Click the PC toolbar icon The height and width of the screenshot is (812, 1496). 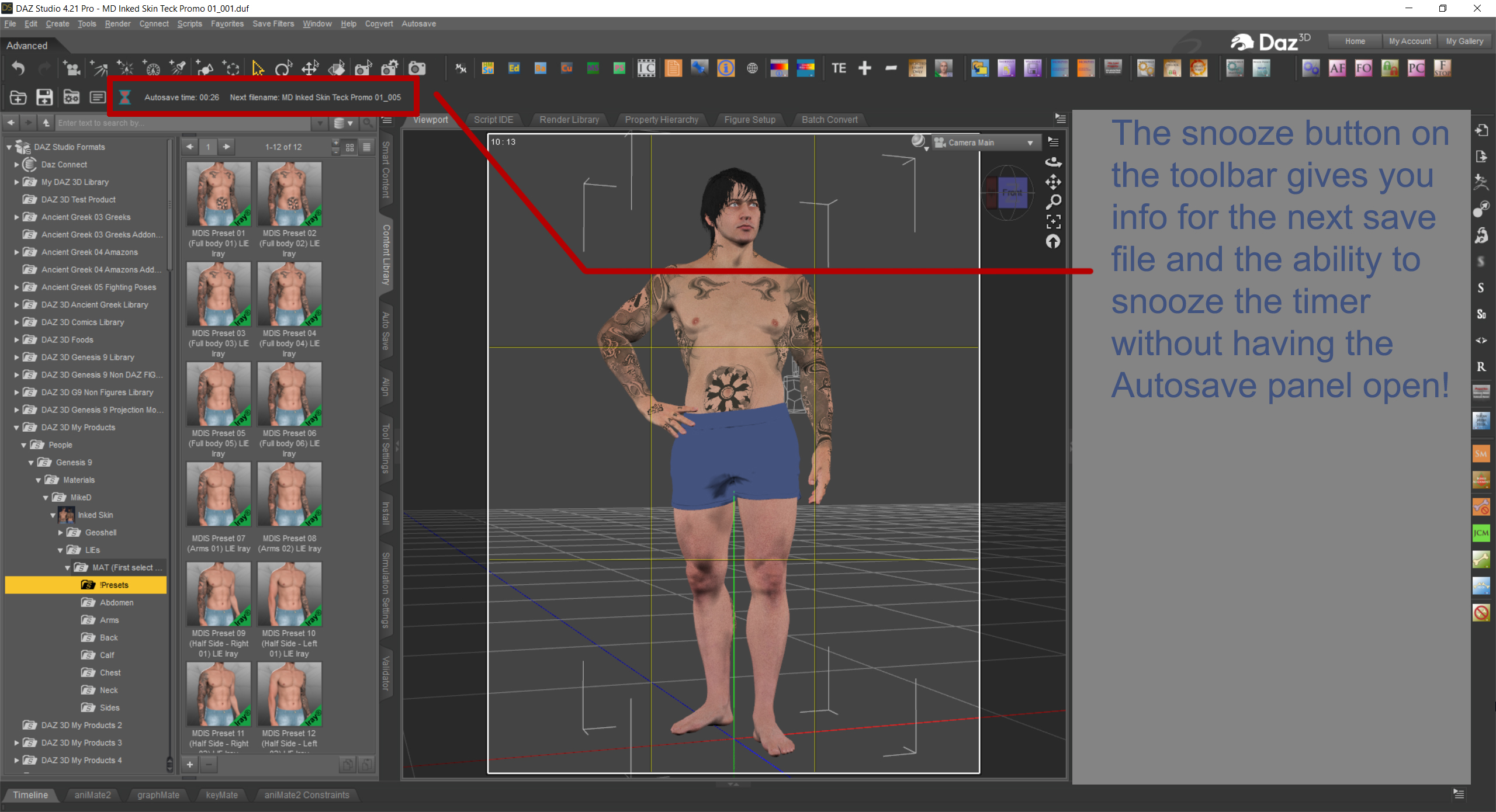point(1416,68)
